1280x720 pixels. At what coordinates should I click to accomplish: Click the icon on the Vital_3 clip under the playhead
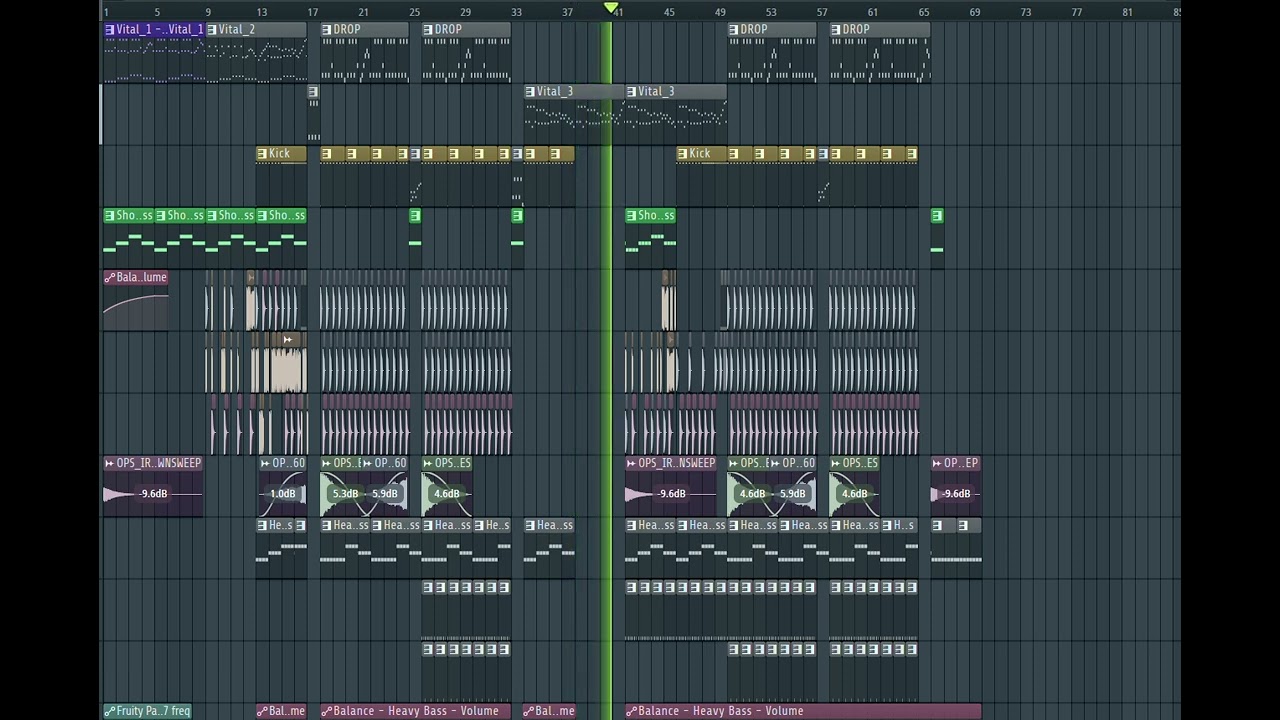[x=530, y=91]
